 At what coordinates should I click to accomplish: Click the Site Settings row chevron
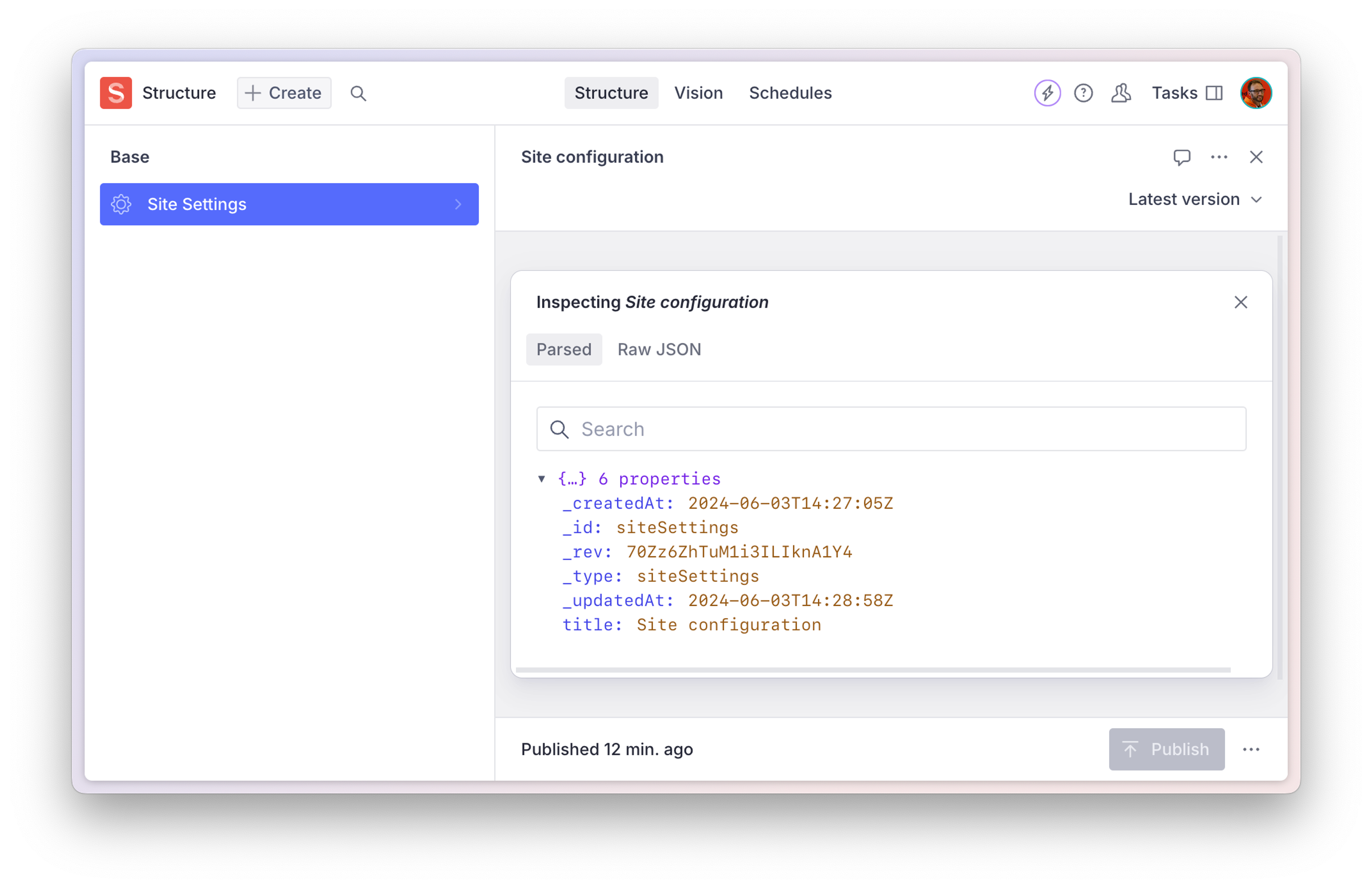pyautogui.click(x=458, y=205)
